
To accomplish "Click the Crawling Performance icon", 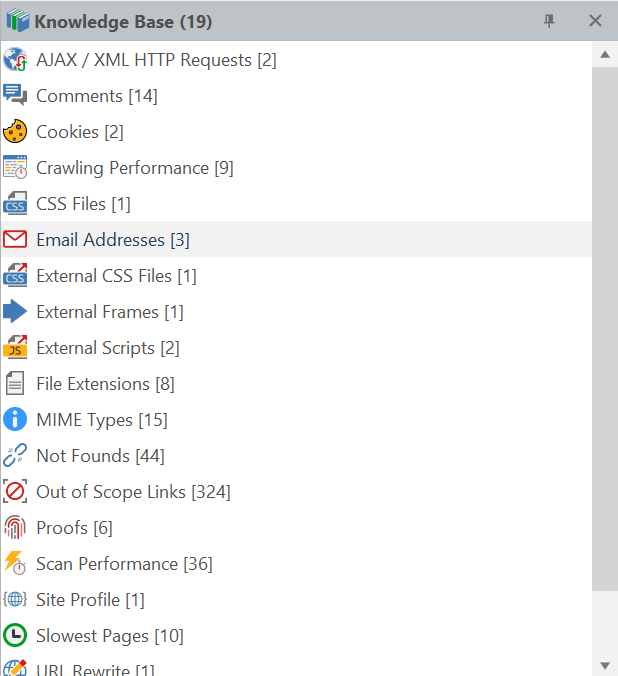I will coord(15,168).
